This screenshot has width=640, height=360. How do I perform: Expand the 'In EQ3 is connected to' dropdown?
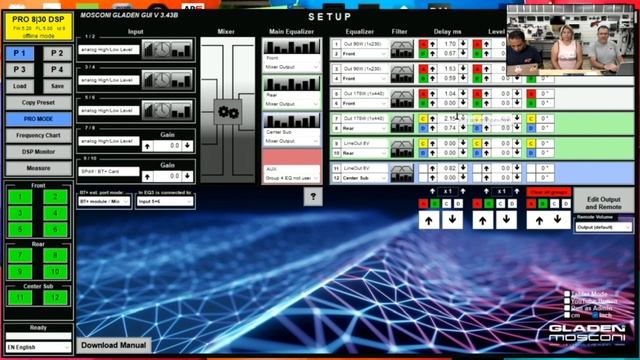[164, 202]
